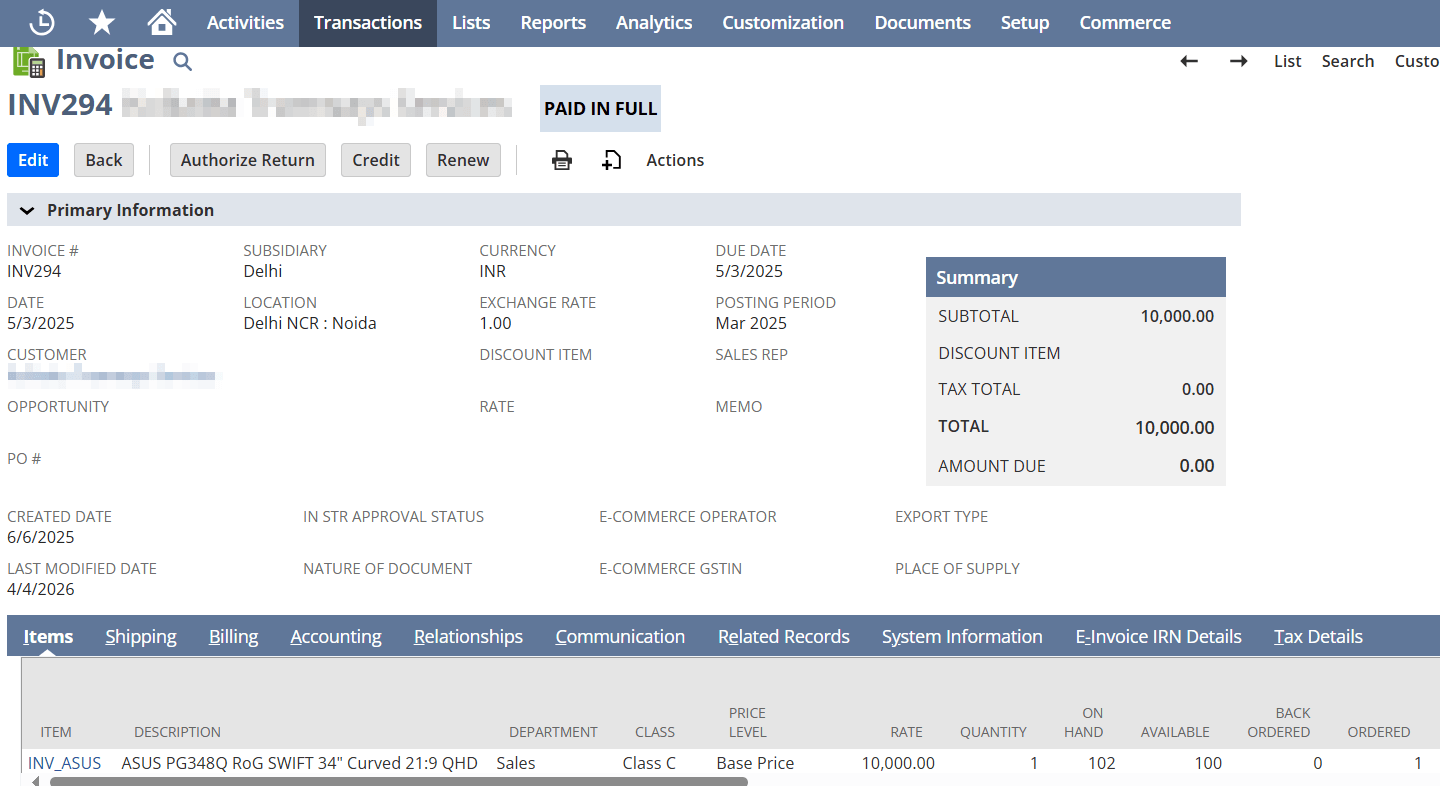This screenshot has width=1440, height=786.
Task: Open the Reports menu
Action: [553, 22]
